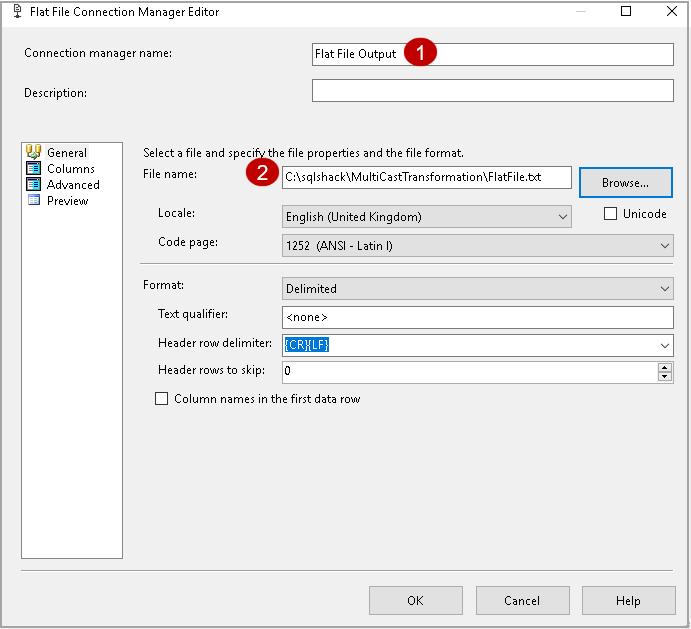This screenshot has width=691, height=629.
Task: Click the Browse button
Action: pyautogui.click(x=626, y=182)
